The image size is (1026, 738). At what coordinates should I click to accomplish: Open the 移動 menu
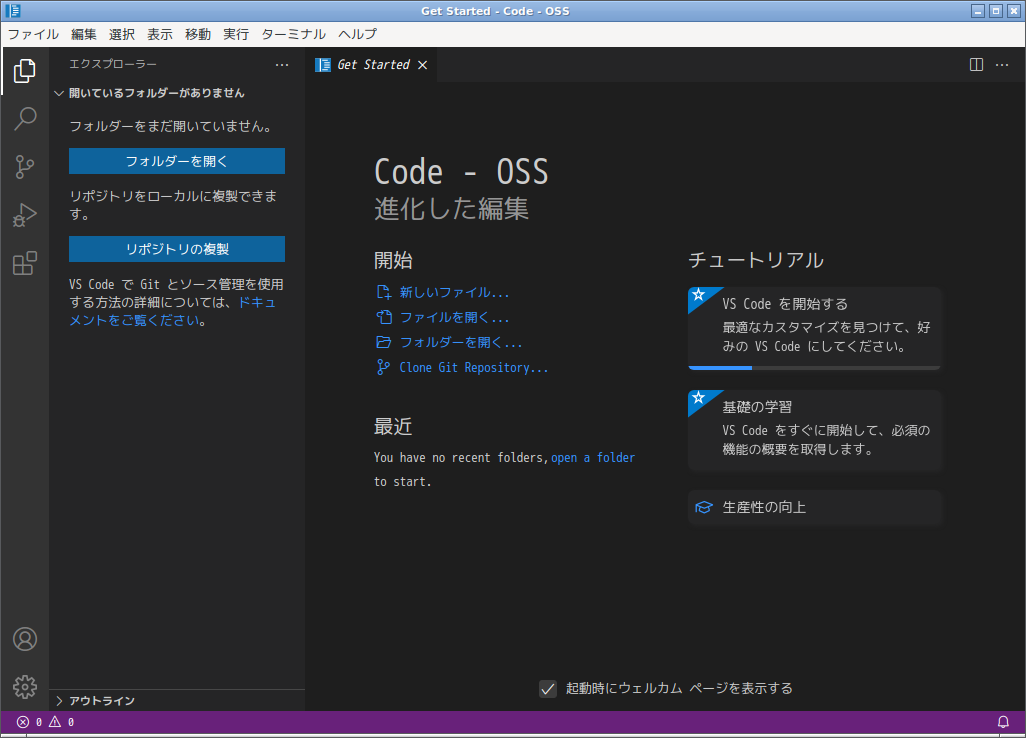pos(198,35)
